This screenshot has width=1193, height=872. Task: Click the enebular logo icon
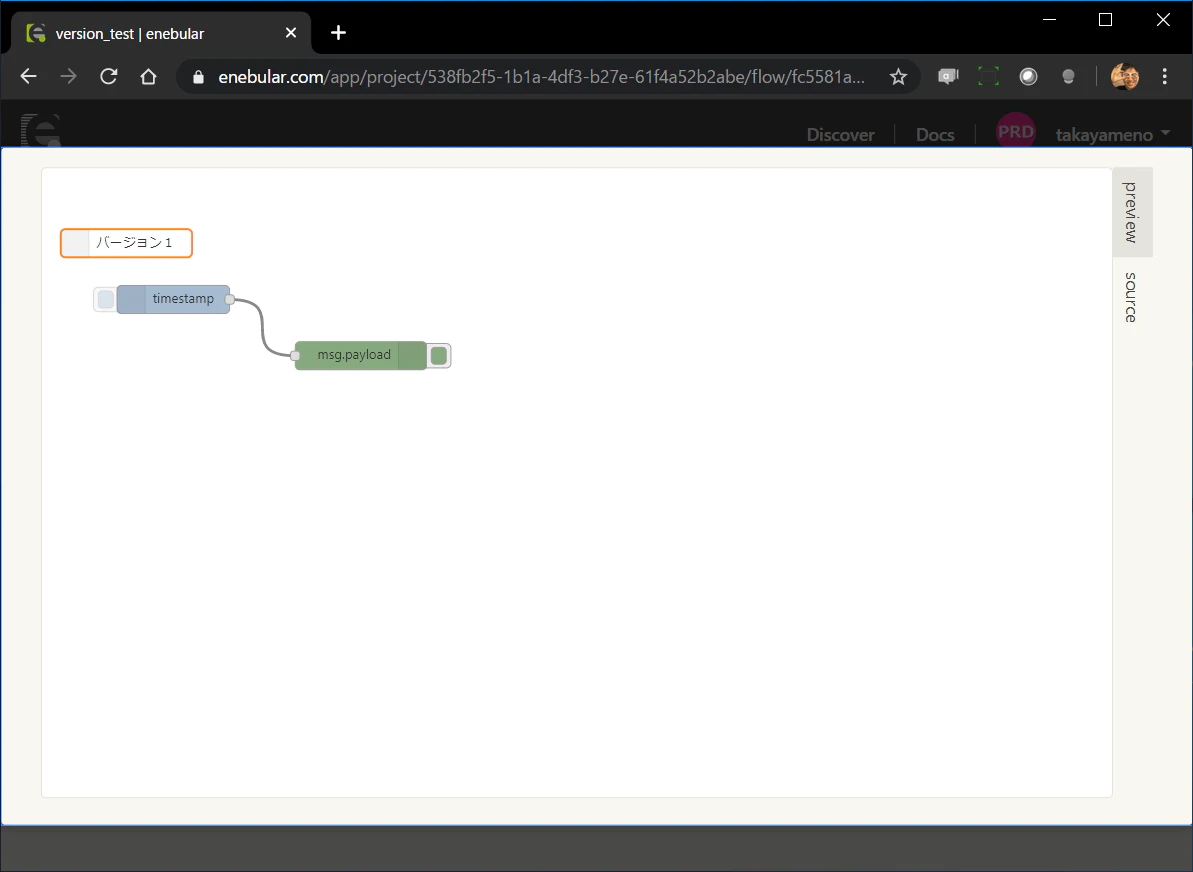point(40,130)
